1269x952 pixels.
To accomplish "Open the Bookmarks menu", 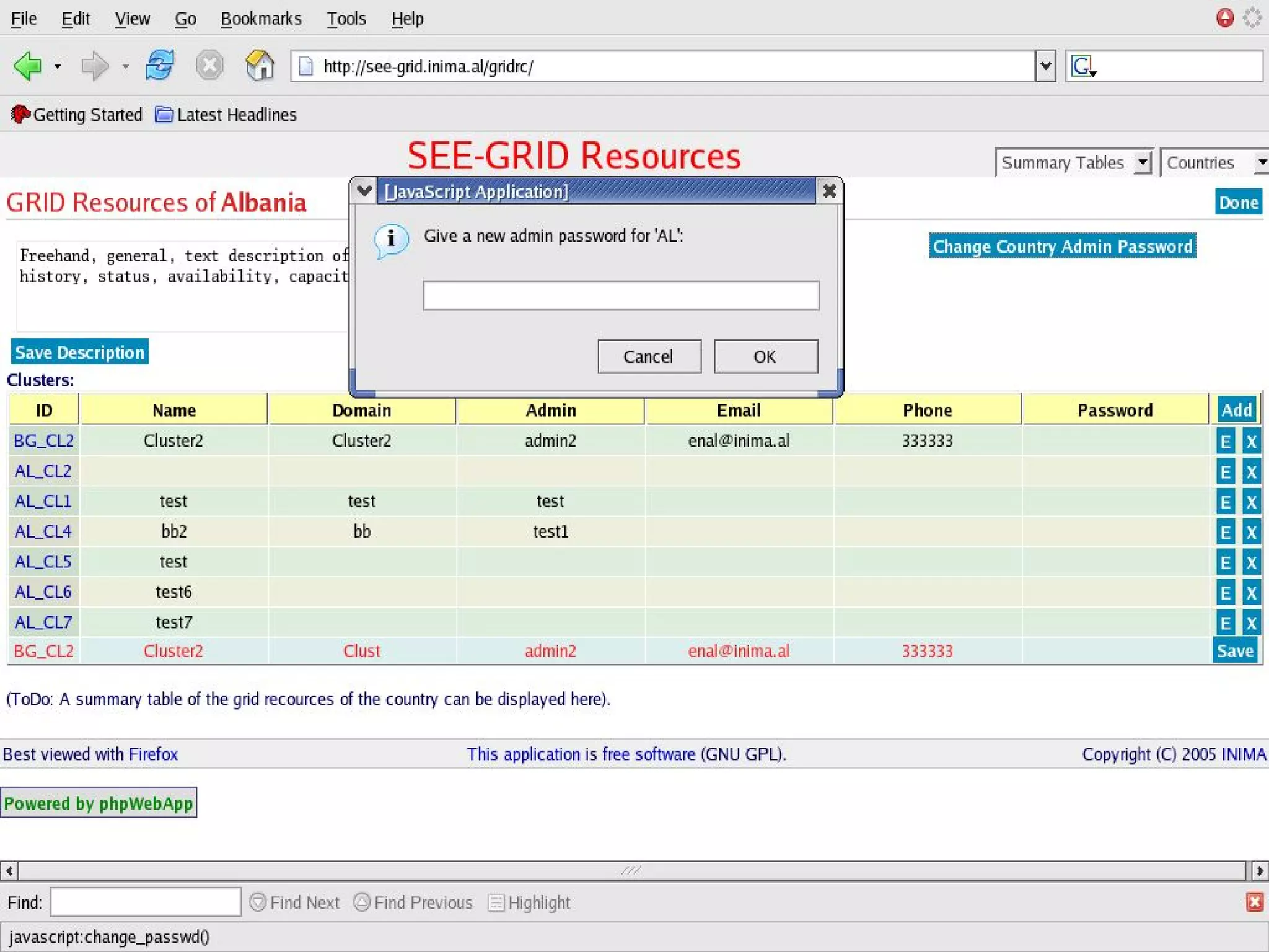I will [261, 19].
